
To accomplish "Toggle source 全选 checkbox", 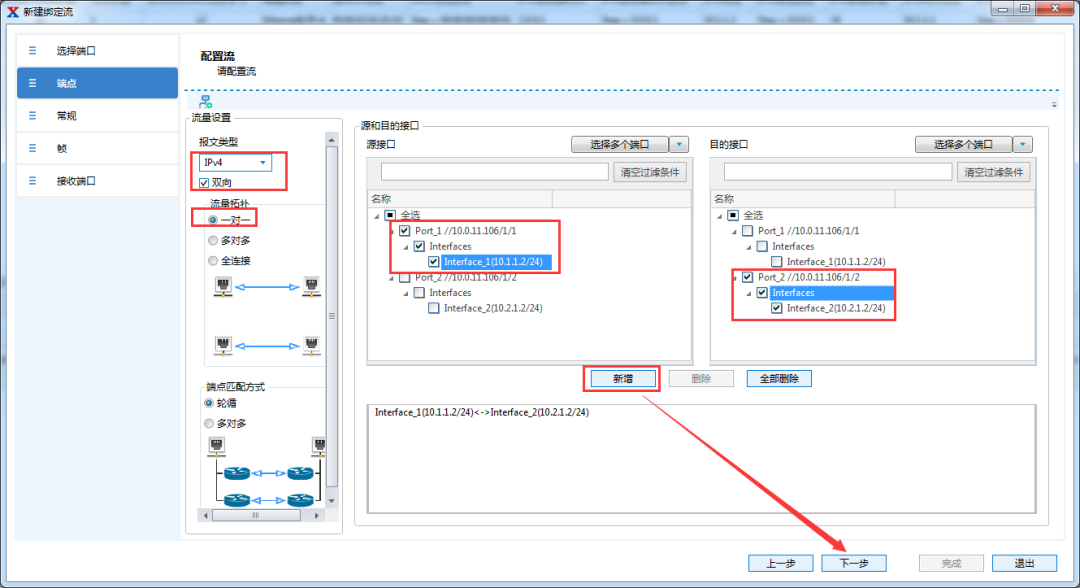I will point(391,216).
